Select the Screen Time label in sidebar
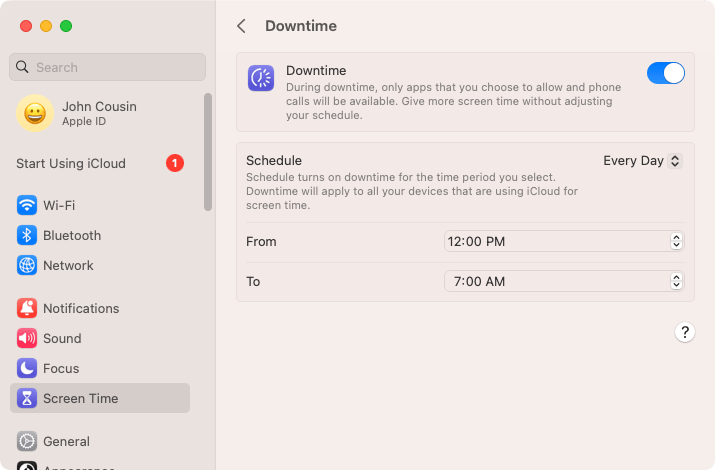The height and width of the screenshot is (470, 715). 81,398
